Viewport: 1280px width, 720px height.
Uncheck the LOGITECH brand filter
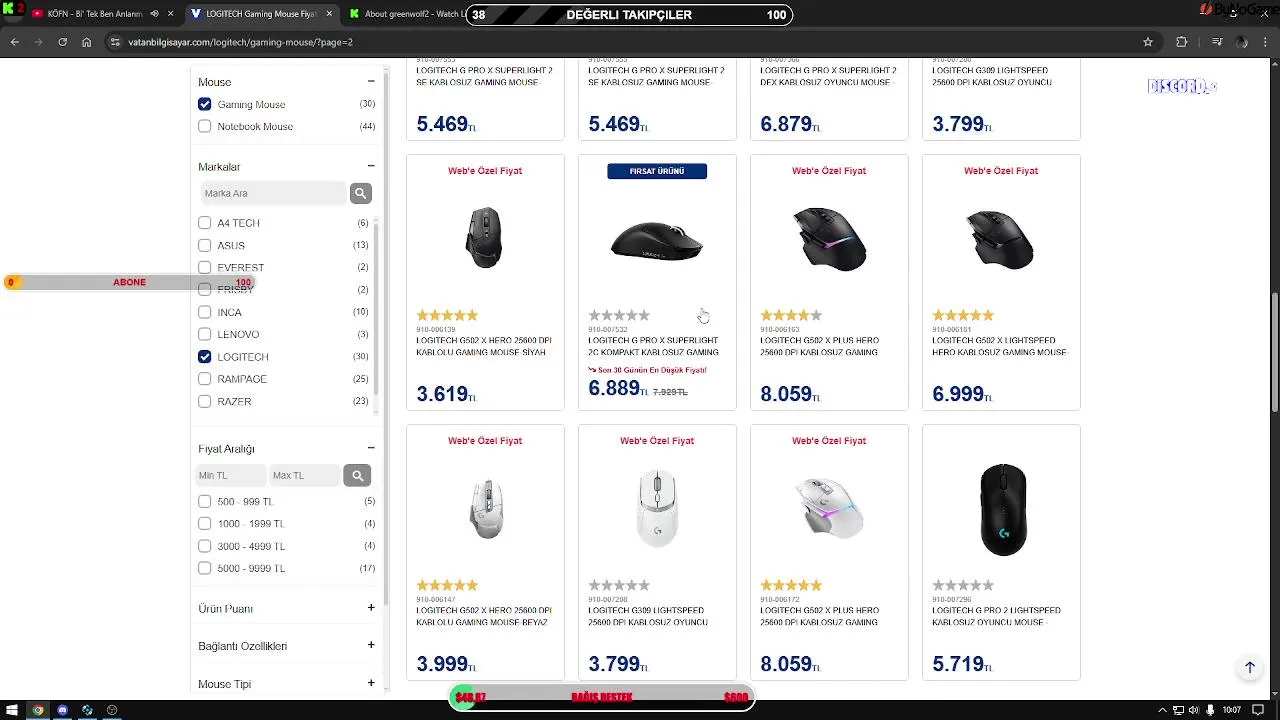click(205, 356)
